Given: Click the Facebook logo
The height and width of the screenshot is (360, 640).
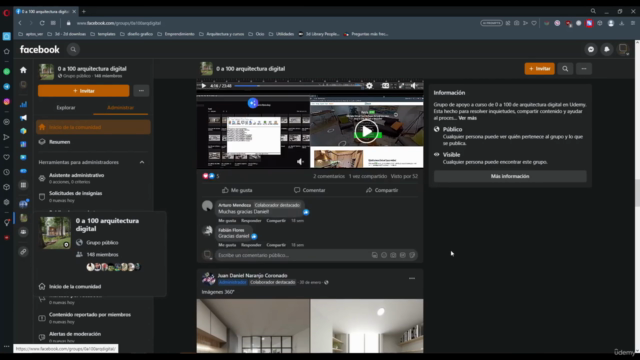Looking at the screenshot, I should (40, 49).
